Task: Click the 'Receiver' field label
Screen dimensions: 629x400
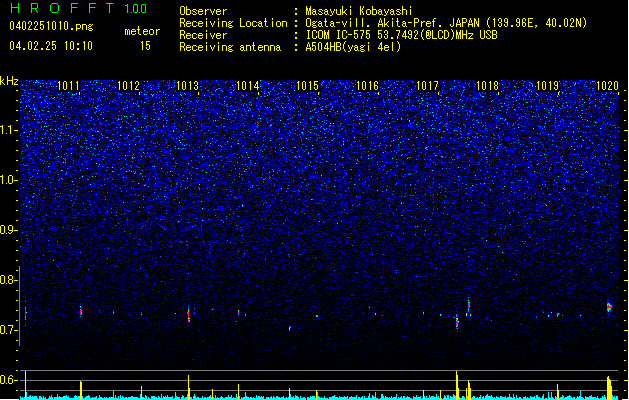Action: pyautogui.click(x=203, y=35)
